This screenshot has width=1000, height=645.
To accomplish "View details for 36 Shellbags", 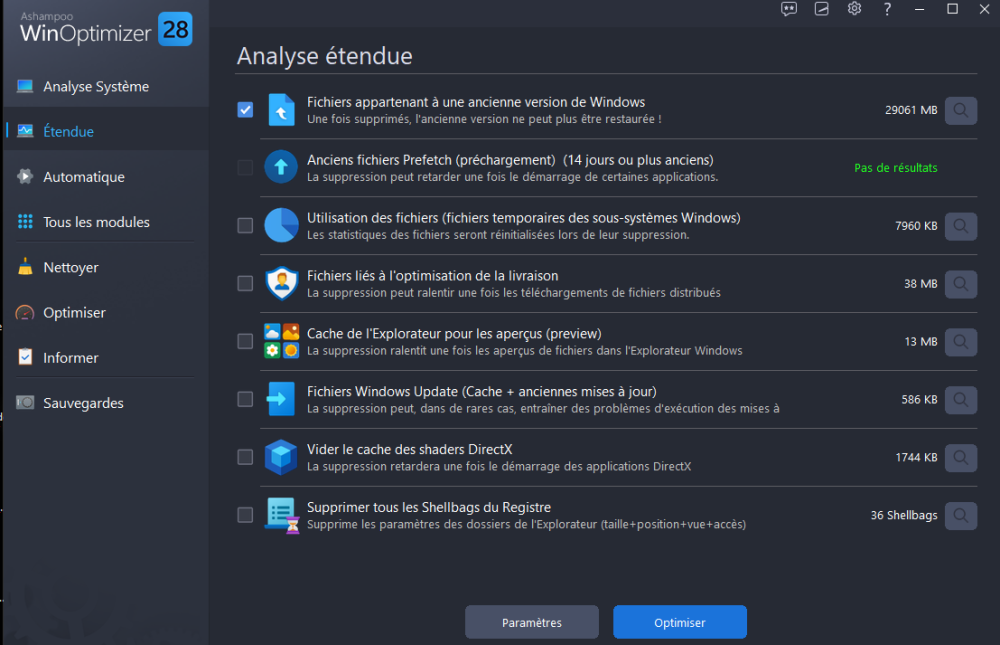I will pyautogui.click(x=960, y=515).
